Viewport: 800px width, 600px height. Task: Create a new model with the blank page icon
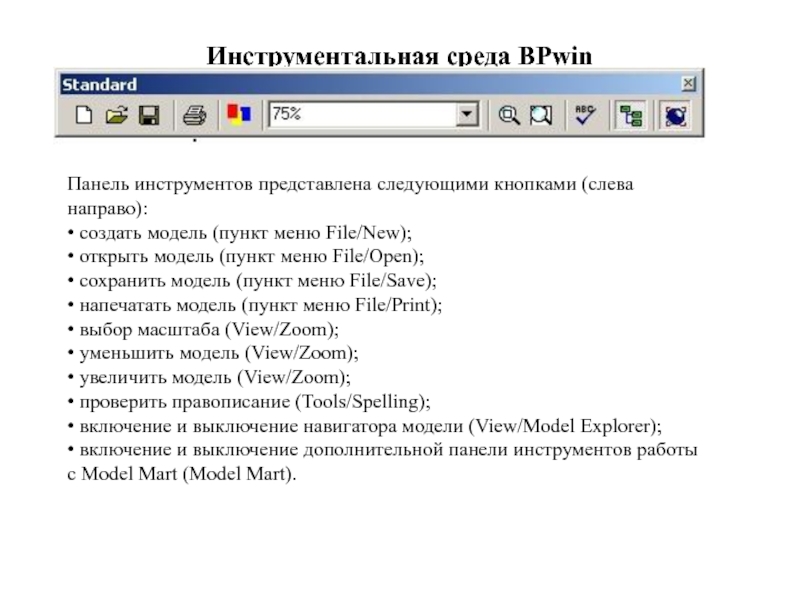pyautogui.click(x=84, y=116)
